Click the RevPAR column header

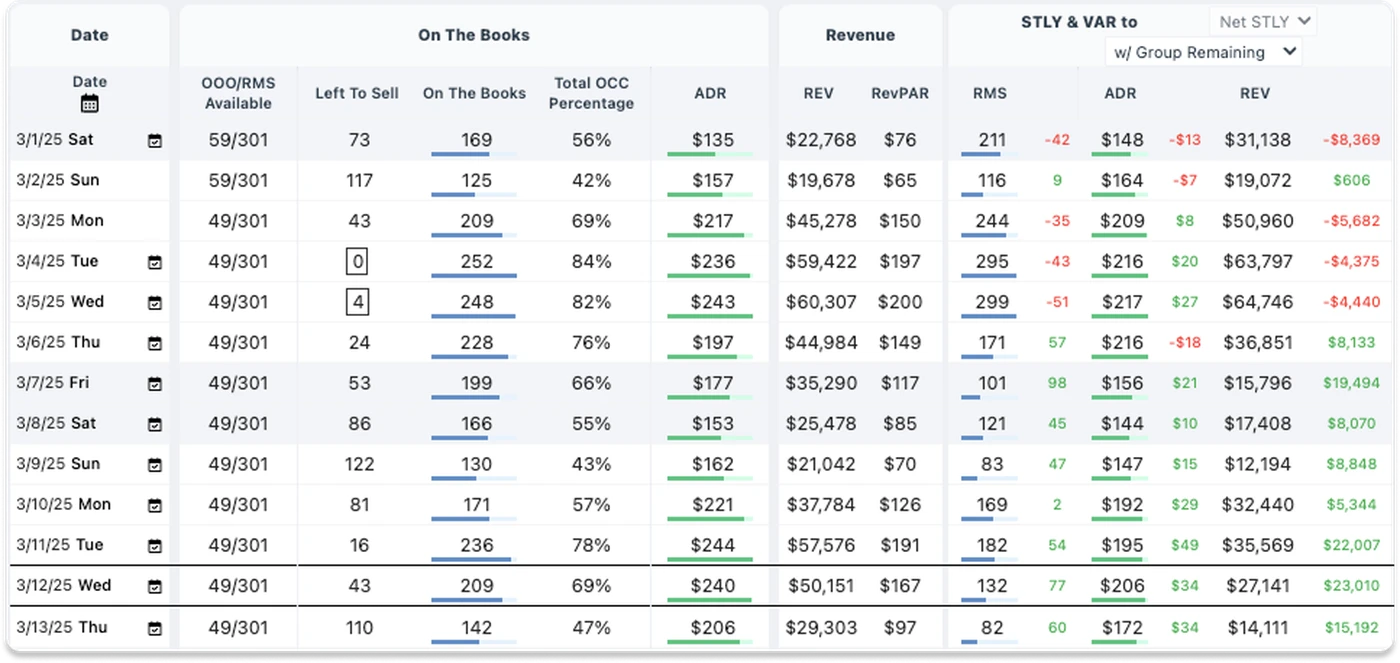[900, 93]
